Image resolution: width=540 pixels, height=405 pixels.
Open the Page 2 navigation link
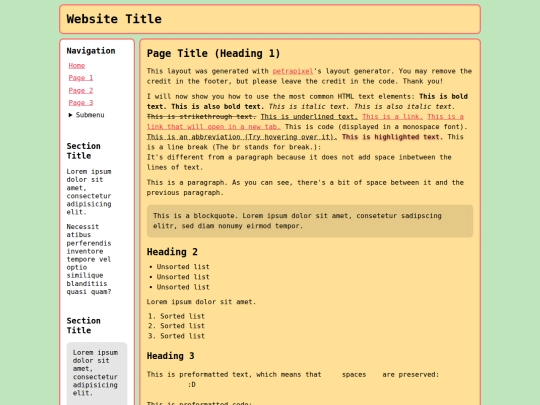[x=81, y=90]
